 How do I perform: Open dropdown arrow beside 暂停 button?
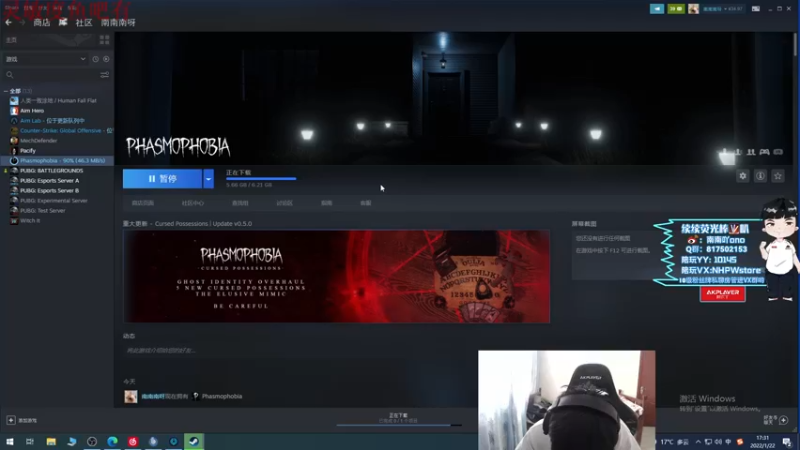tap(208, 179)
